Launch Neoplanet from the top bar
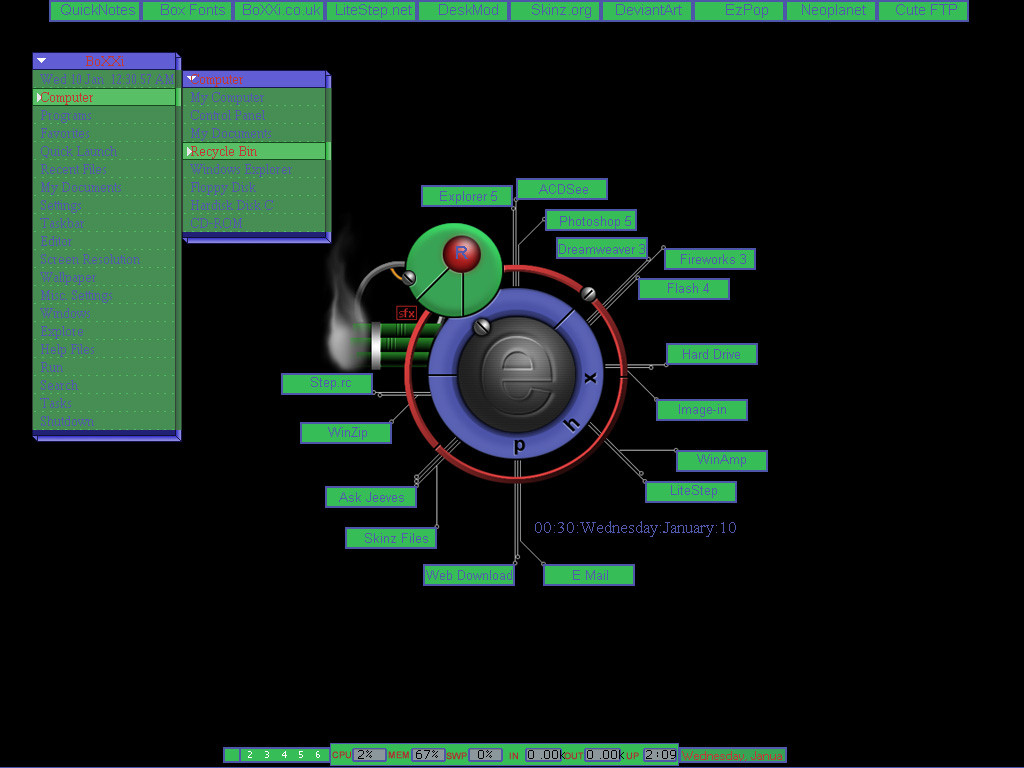The width and height of the screenshot is (1024, 768). click(832, 10)
